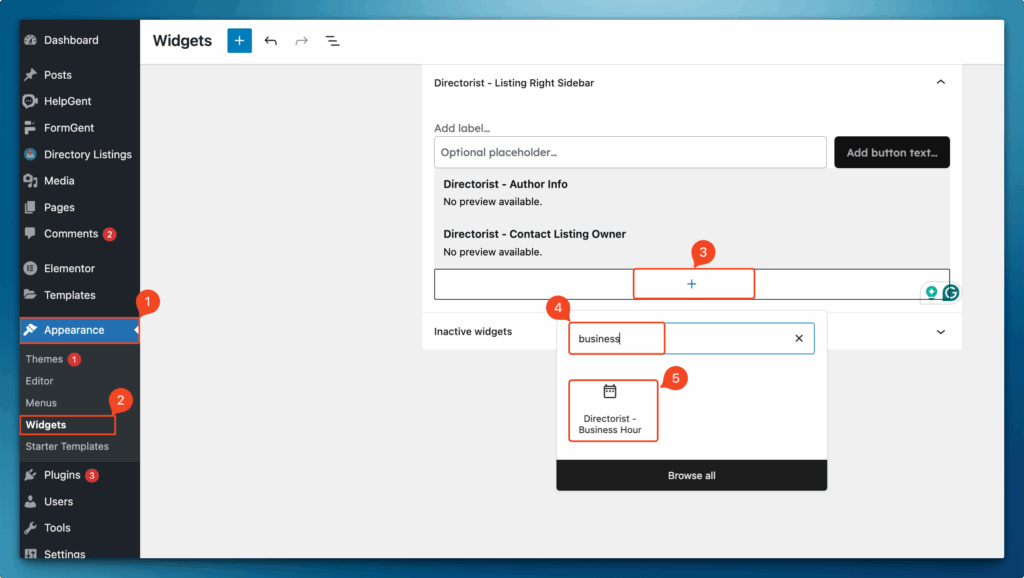The image size is (1024, 578).
Task: Open the list view icon in toolbar
Action: (x=332, y=41)
